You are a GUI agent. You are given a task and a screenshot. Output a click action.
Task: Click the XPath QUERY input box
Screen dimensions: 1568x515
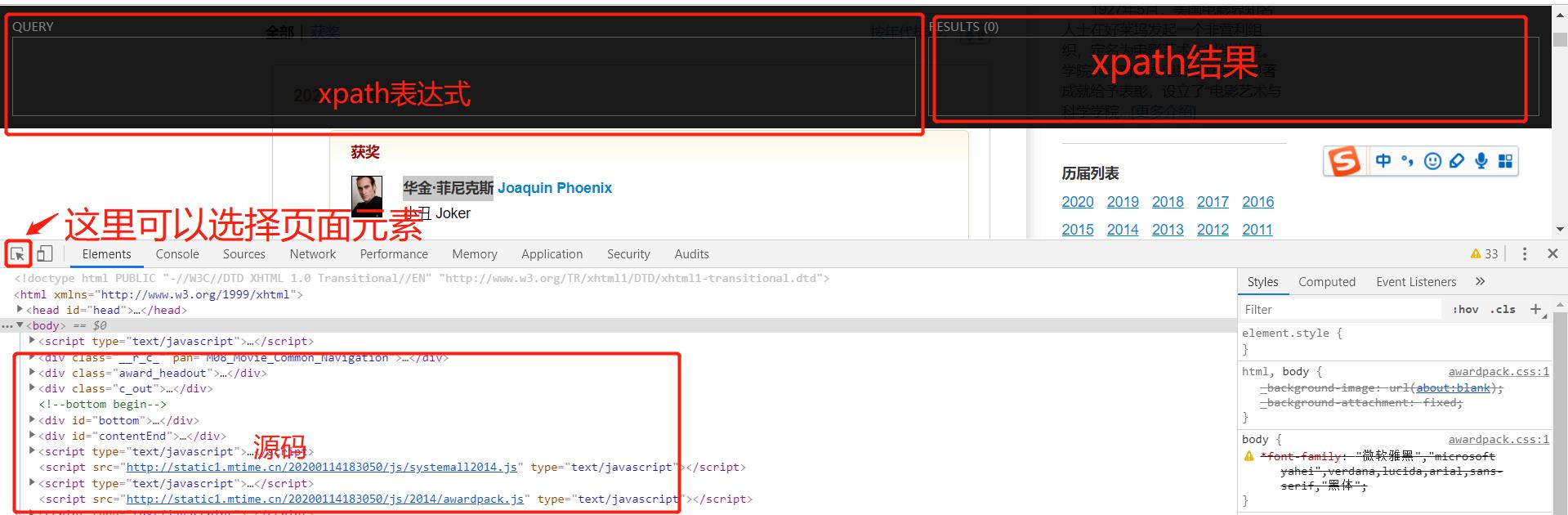[463, 76]
